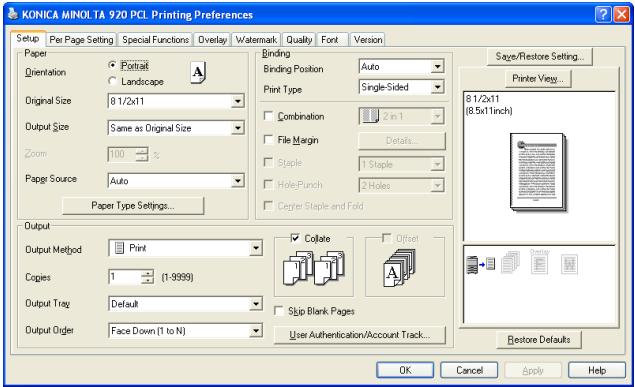Screen dimensions: 635x387
Task: Click Save/Restore Setting button
Action: (x=539, y=56)
